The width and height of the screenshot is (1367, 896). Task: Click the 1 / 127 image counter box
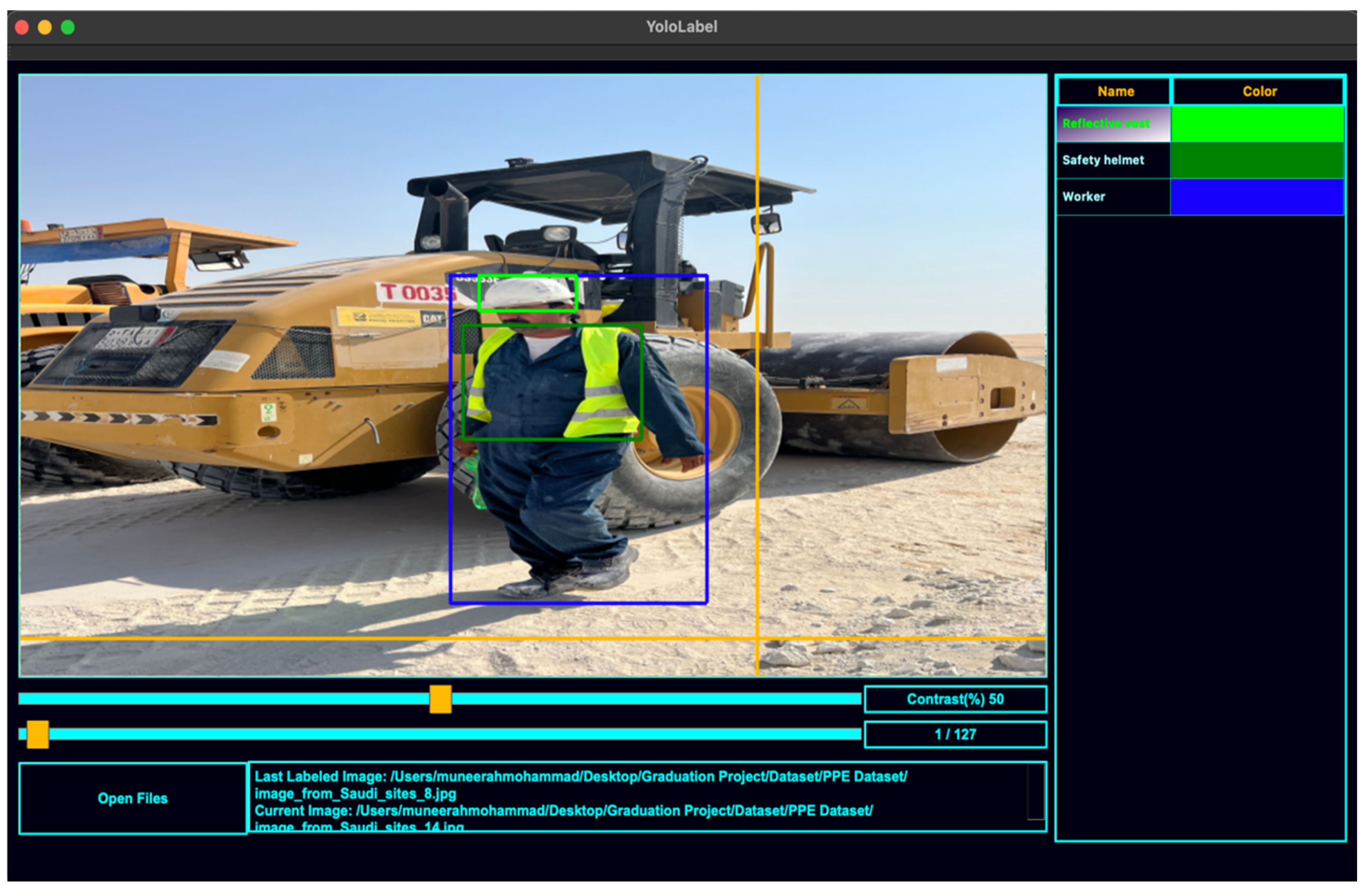coord(955,735)
